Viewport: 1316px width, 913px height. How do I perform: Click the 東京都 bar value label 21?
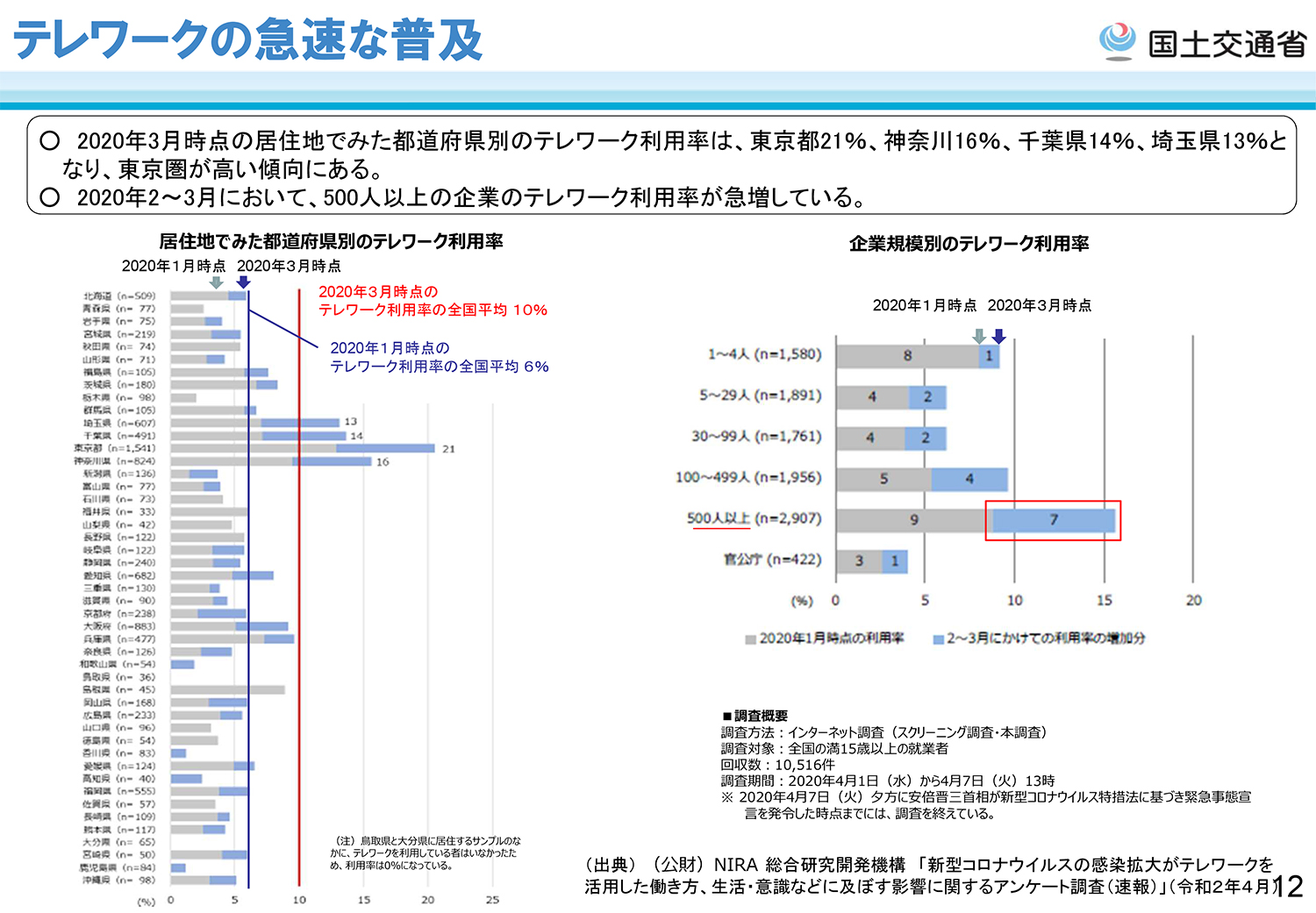[448, 449]
